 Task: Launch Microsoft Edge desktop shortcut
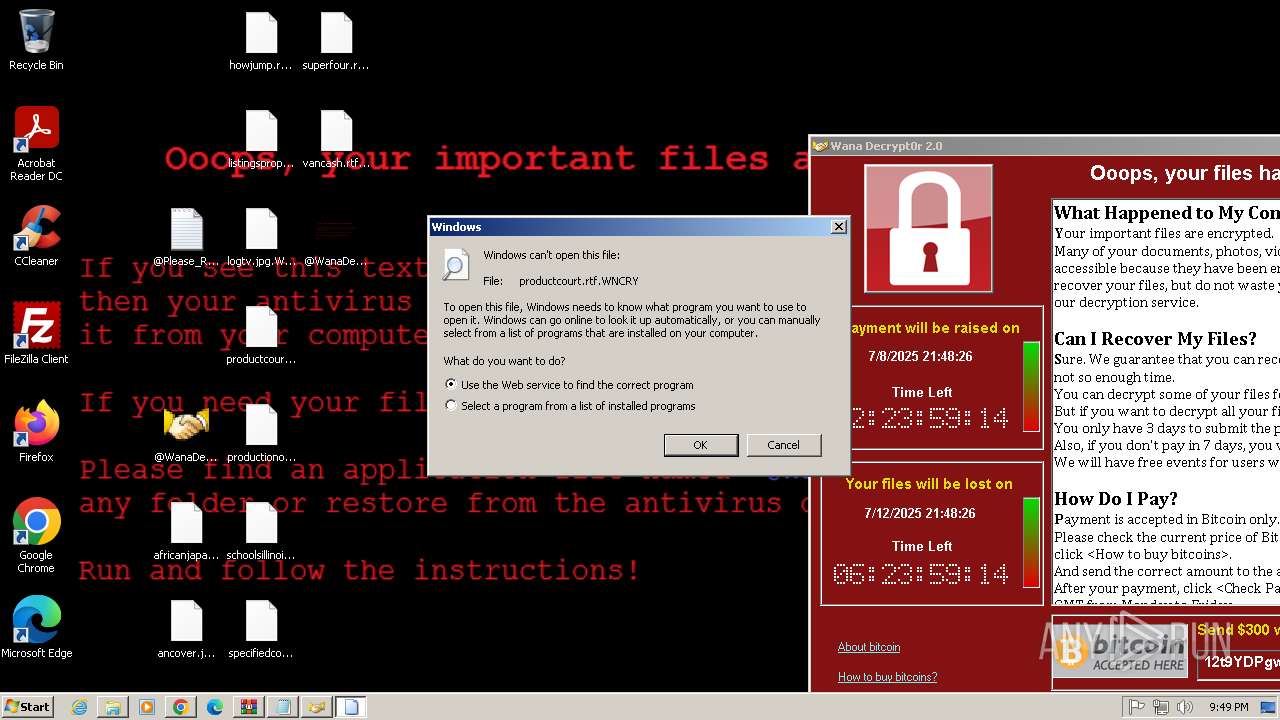pyautogui.click(x=36, y=628)
